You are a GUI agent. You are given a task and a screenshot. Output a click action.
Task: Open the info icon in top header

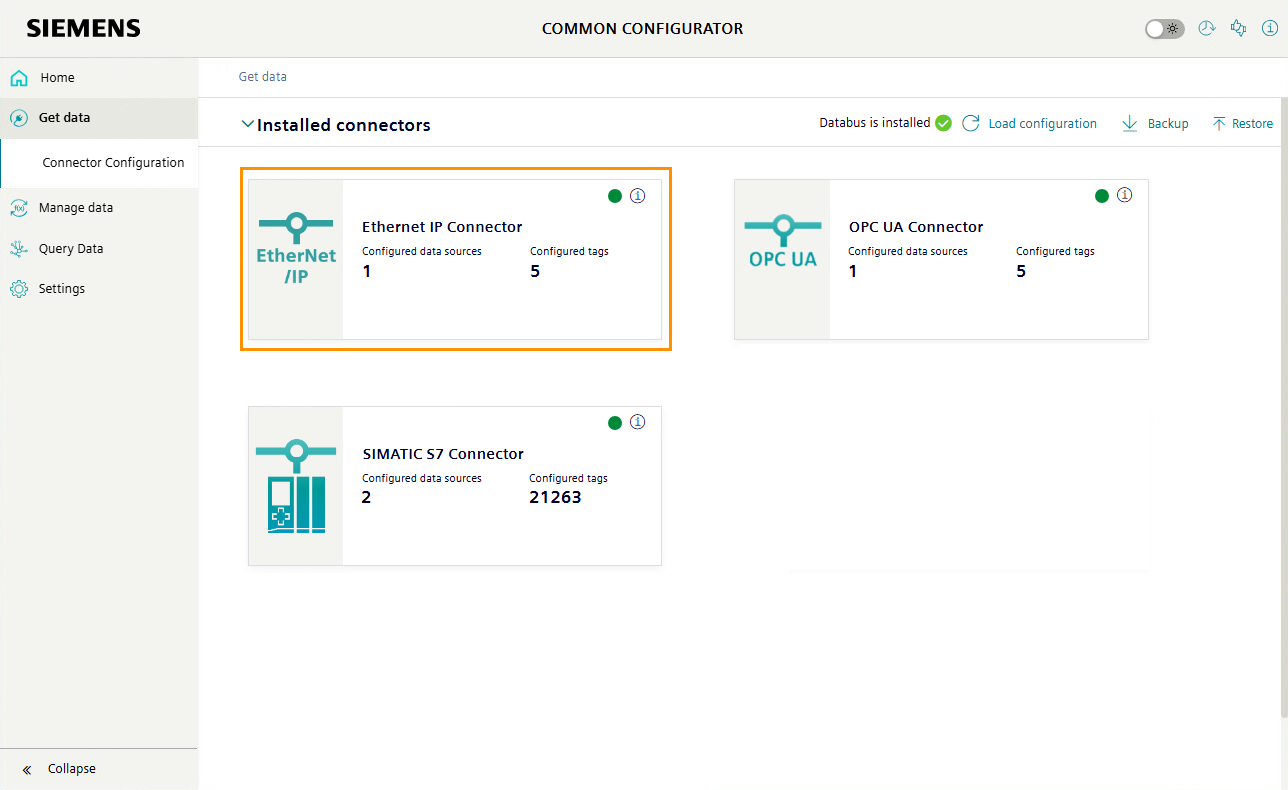pos(1270,29)
